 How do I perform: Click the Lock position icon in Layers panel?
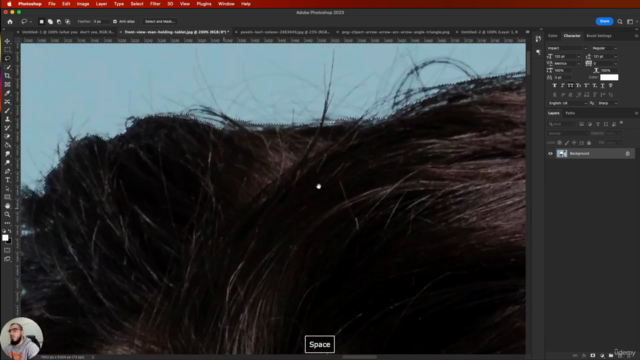pyautogui.click(x=574, y=143)
